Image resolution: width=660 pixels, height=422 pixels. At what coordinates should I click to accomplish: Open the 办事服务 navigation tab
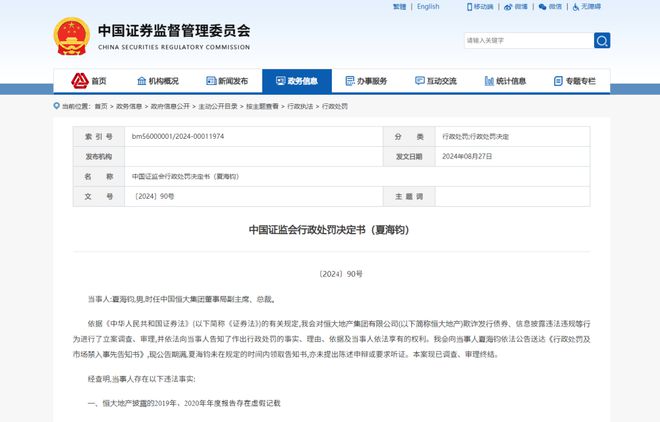(x=366, y=81)
